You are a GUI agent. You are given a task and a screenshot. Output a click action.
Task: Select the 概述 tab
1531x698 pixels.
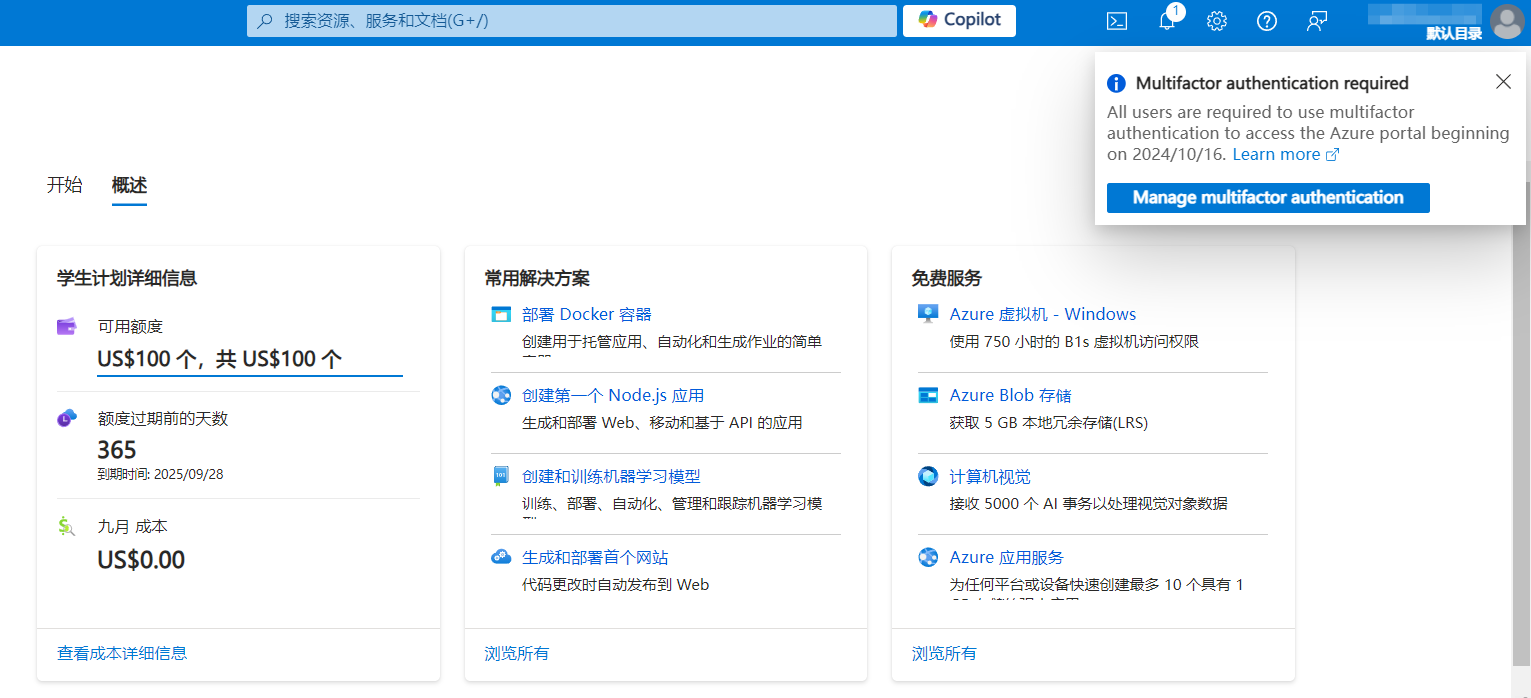pyautogui.click(x=129, y=185)
